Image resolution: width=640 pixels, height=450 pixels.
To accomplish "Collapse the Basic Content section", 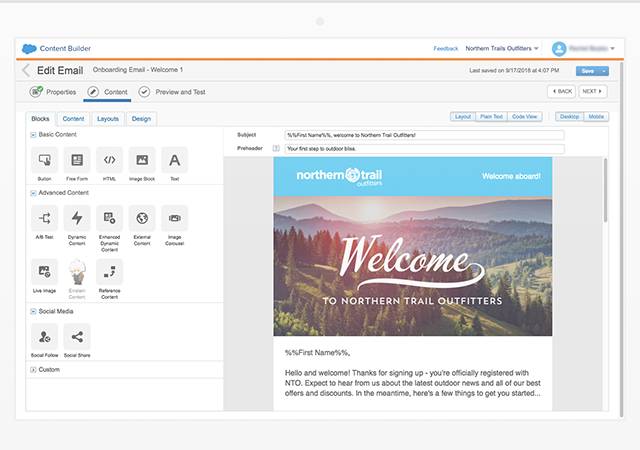I will click(x=33, y=135).
